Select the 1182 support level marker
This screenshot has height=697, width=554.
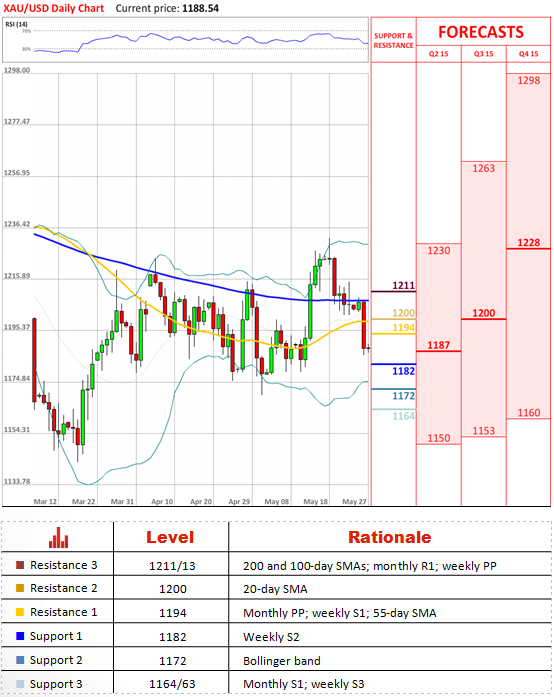tap(393, 364)
